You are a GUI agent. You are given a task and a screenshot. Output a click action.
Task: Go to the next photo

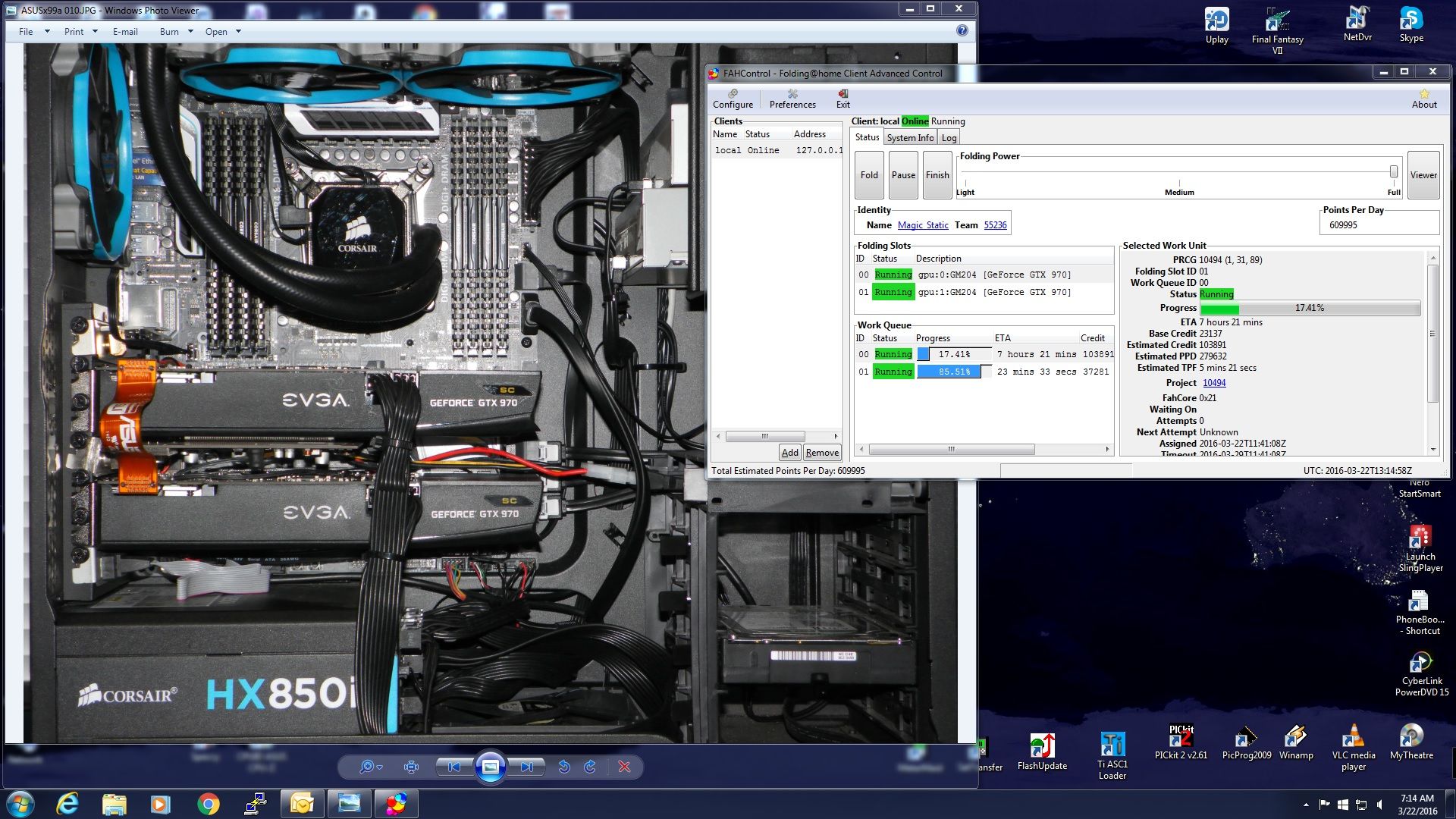click(x=527, y=767)
